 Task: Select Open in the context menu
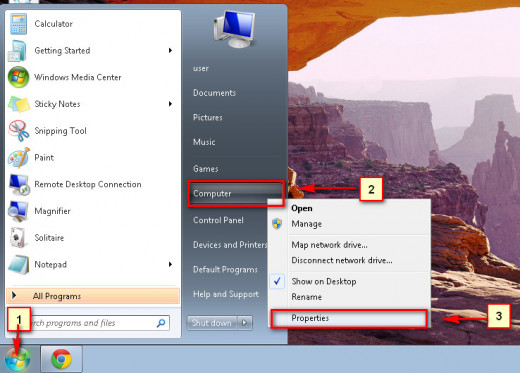302,208
